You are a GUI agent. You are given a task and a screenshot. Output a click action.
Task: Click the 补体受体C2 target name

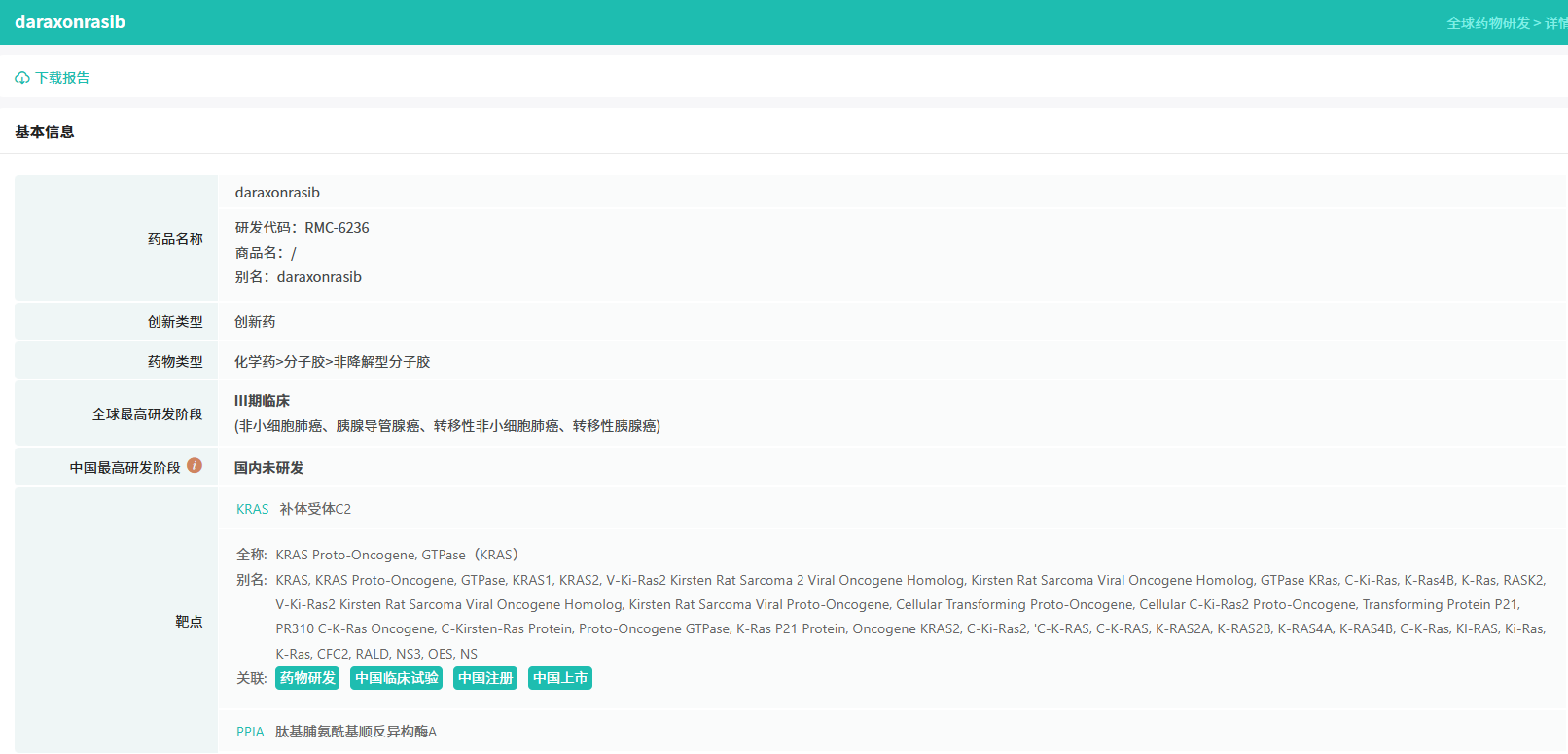[315, 509]
